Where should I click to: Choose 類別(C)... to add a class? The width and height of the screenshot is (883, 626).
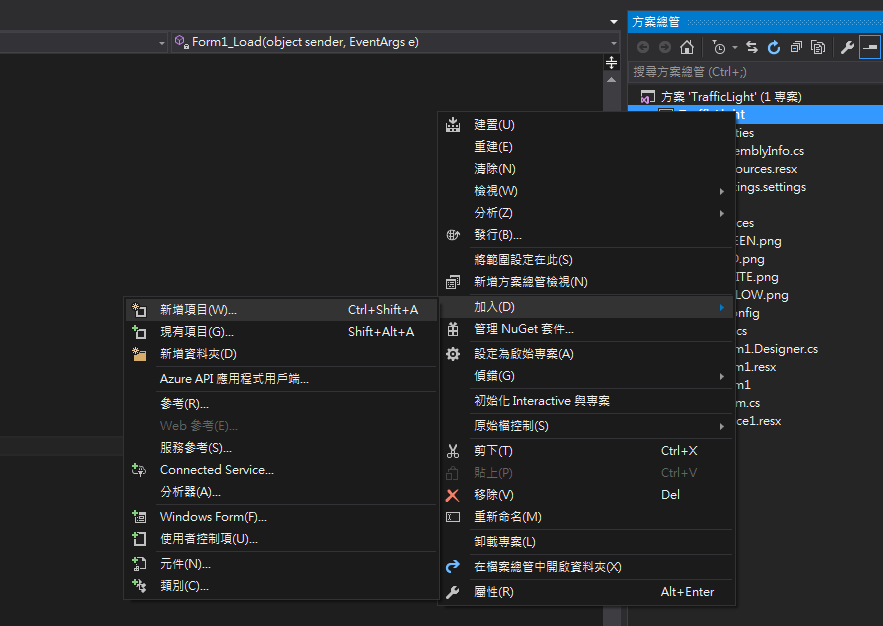[x=184, y=586]
